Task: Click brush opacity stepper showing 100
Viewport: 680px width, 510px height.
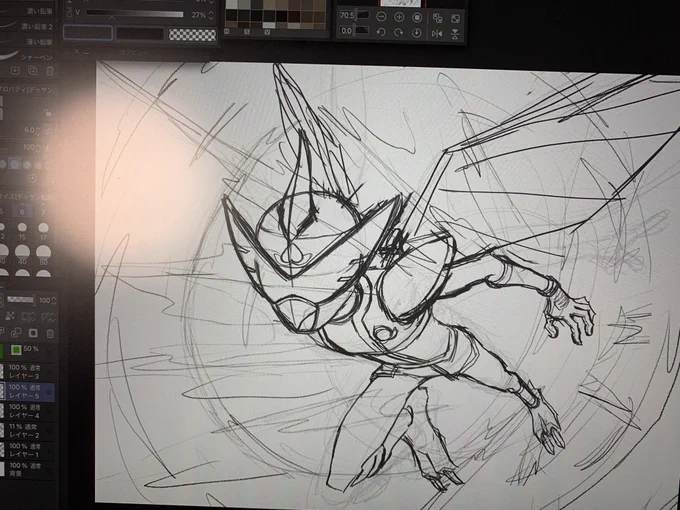Action: click(38, 147)
